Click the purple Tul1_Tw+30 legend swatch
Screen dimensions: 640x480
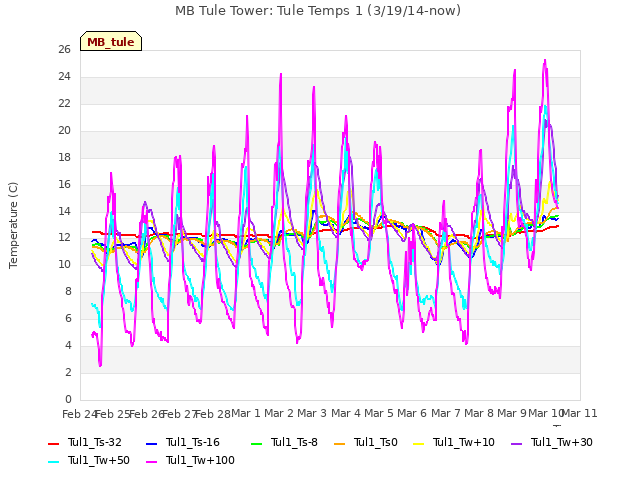pos(517,443)
